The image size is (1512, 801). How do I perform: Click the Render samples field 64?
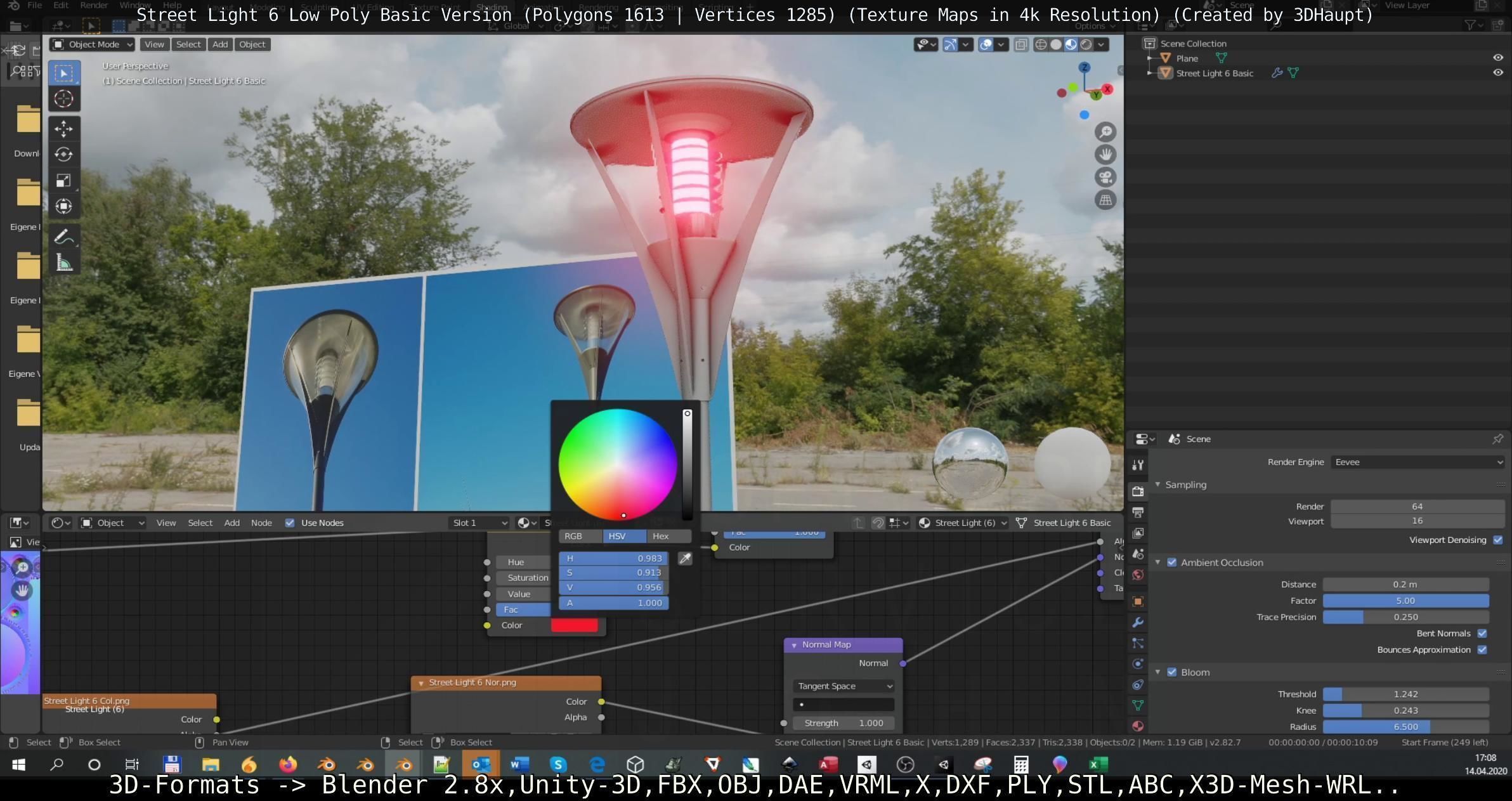click(1417, 506)
